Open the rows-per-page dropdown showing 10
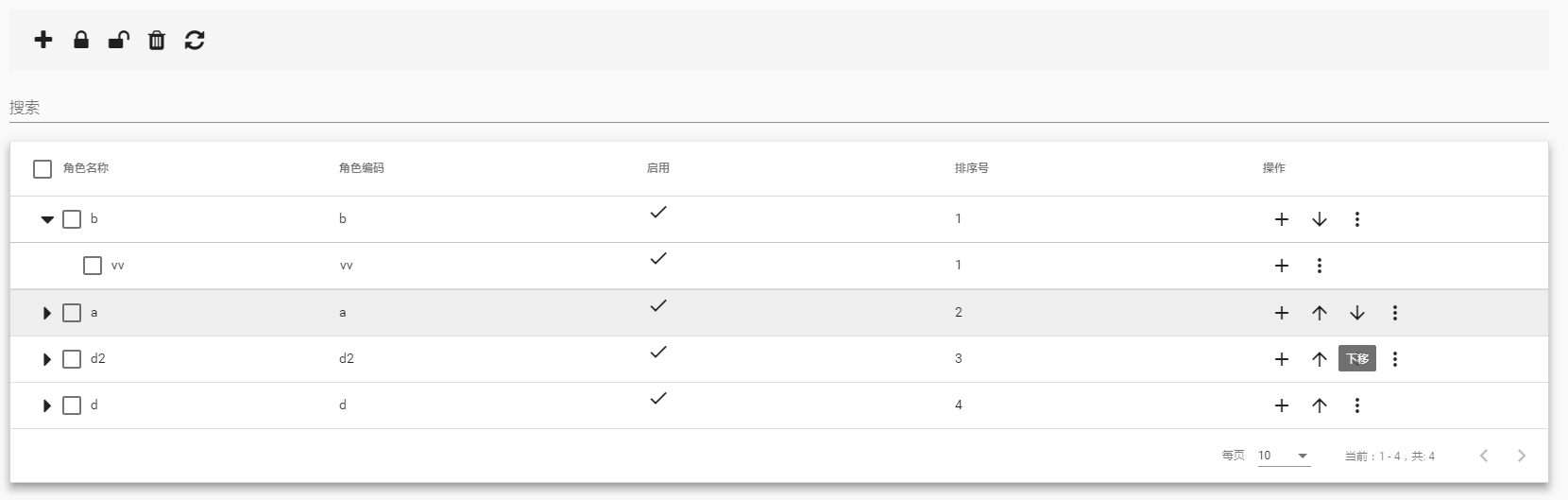This screenshot has height=500, width=1568. click(1284, 456)
